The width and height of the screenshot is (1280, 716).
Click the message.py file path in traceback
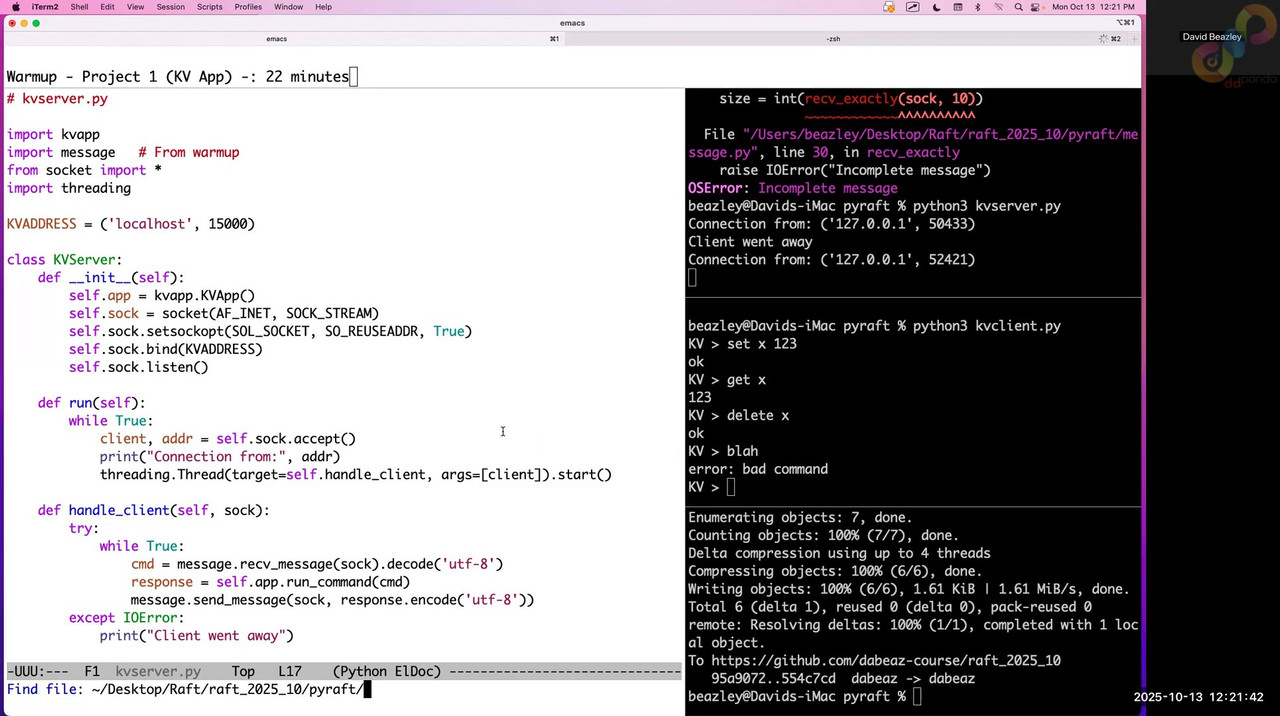click(x=913, y=143)
